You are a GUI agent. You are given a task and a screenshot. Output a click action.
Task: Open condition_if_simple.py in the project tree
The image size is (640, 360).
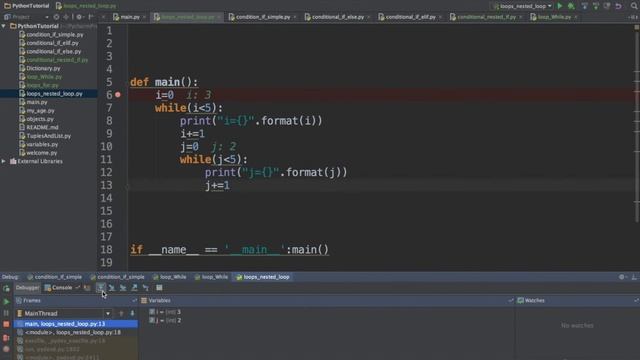pyautogui.click(x=55, y=35)
